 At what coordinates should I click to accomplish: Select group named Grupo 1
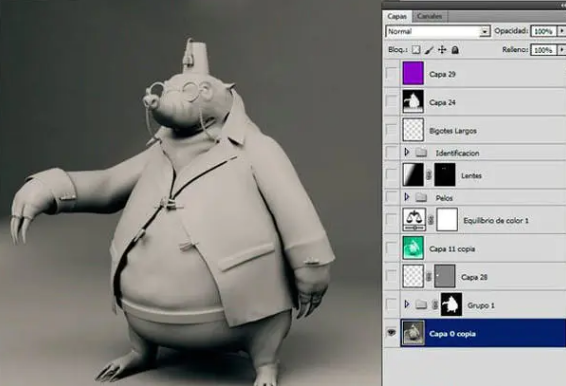tap(481, 305)
